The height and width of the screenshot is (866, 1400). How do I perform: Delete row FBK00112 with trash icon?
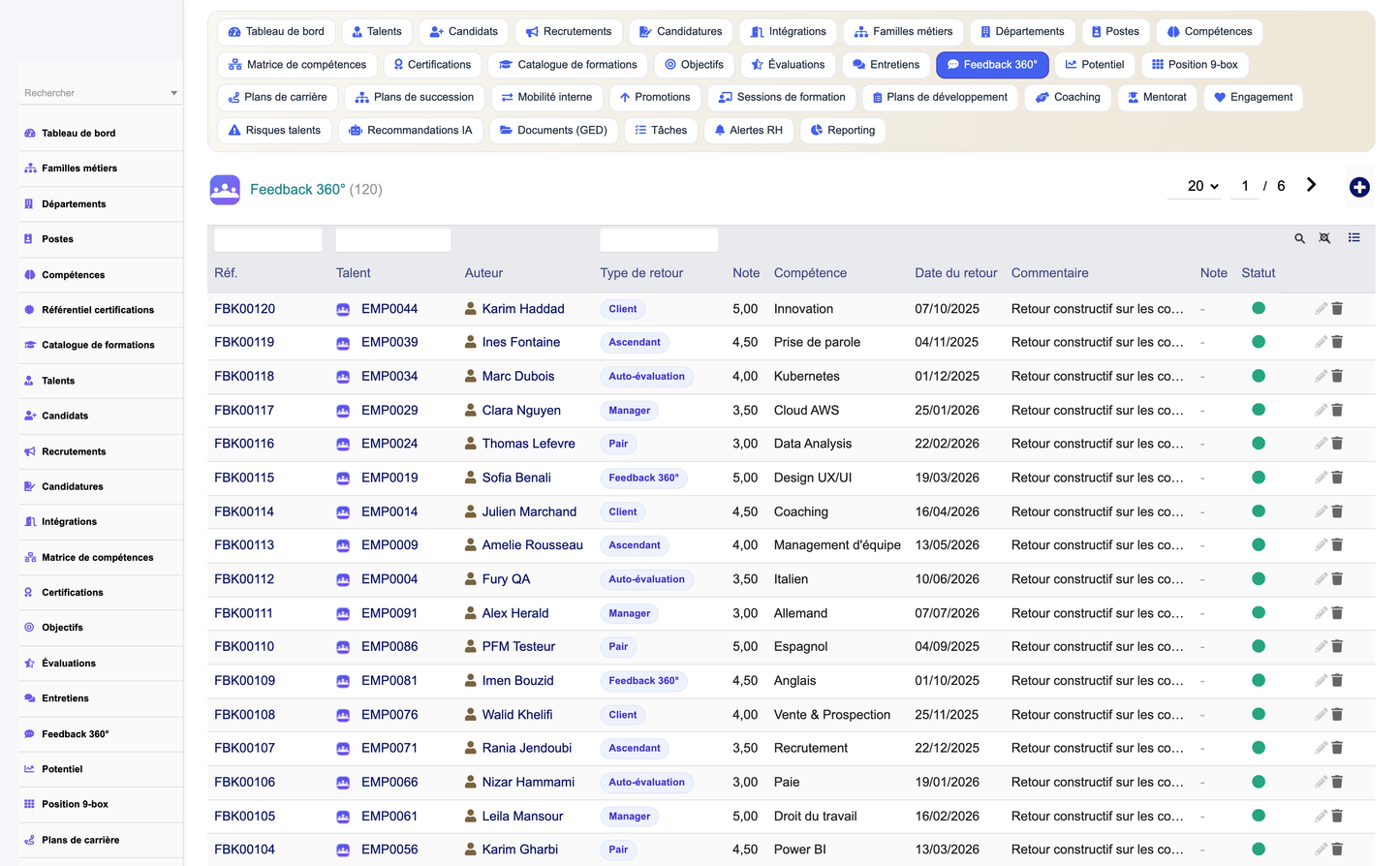click(x=1337, y=579)
